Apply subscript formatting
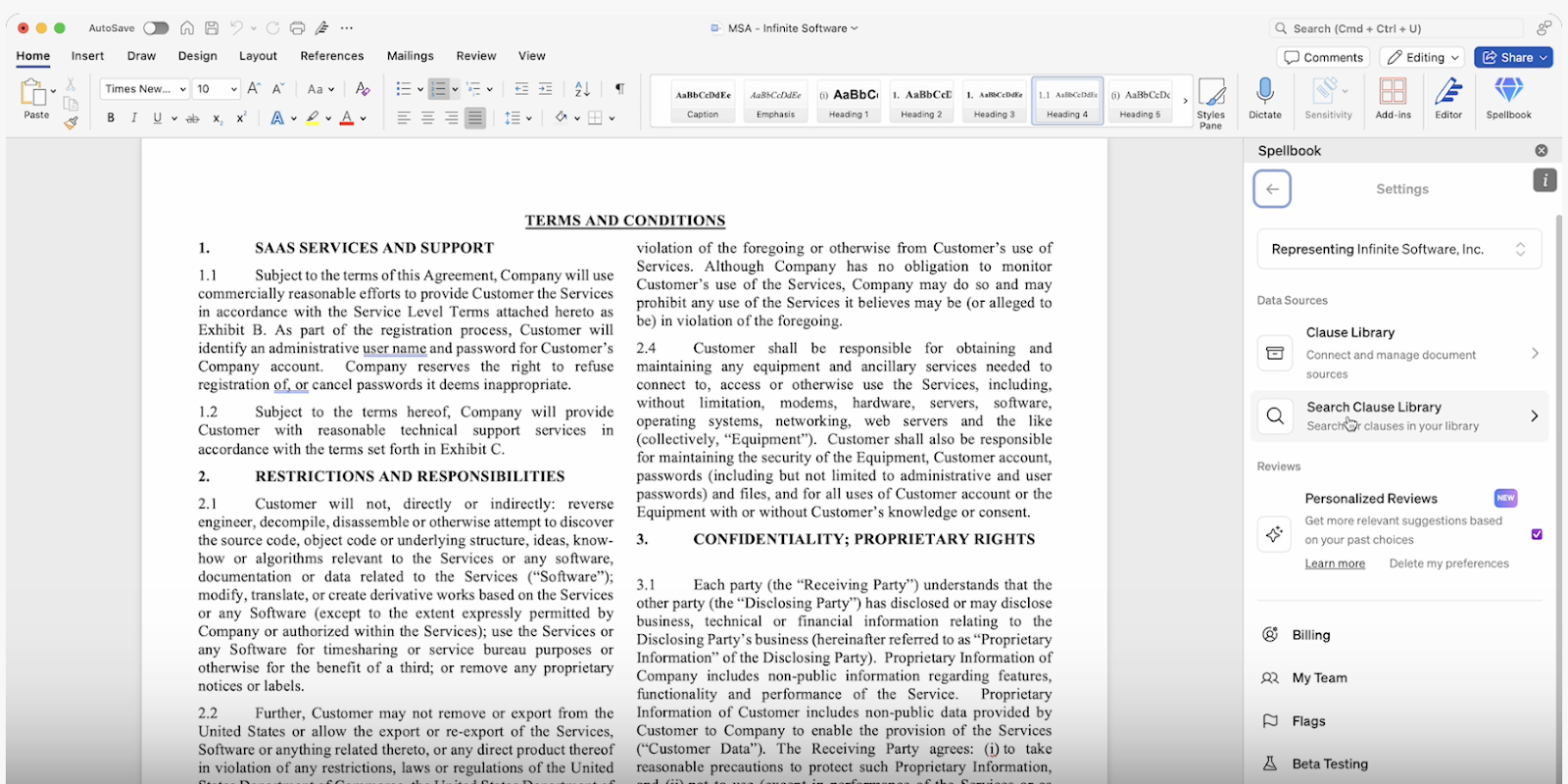This screenshot has height=784, width=1568. click(x=218, y=118)
